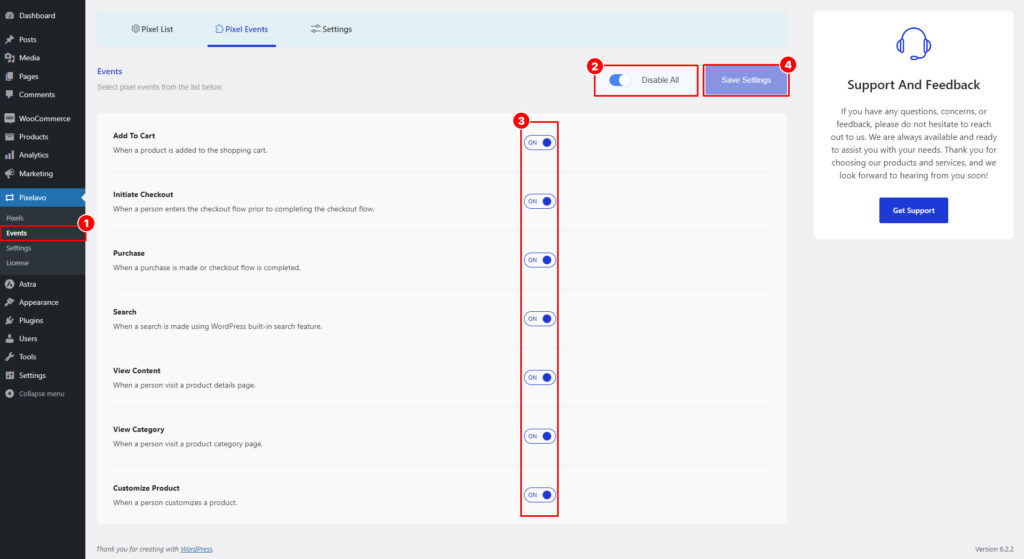The height and width of the screenshot is (559, 1024).
Task: Click the View Content event title
Action: tap(136, 371)
